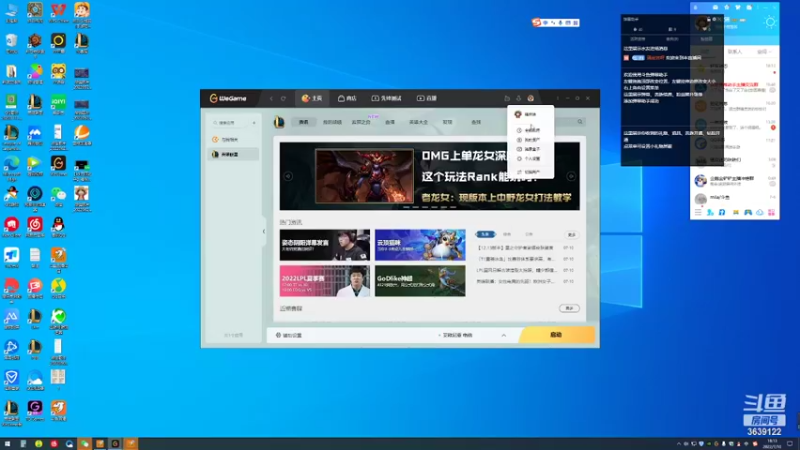Screen dimensions: 800x450
Task: Open the 英雄大全 sub-tab
Action: (418, 122)
